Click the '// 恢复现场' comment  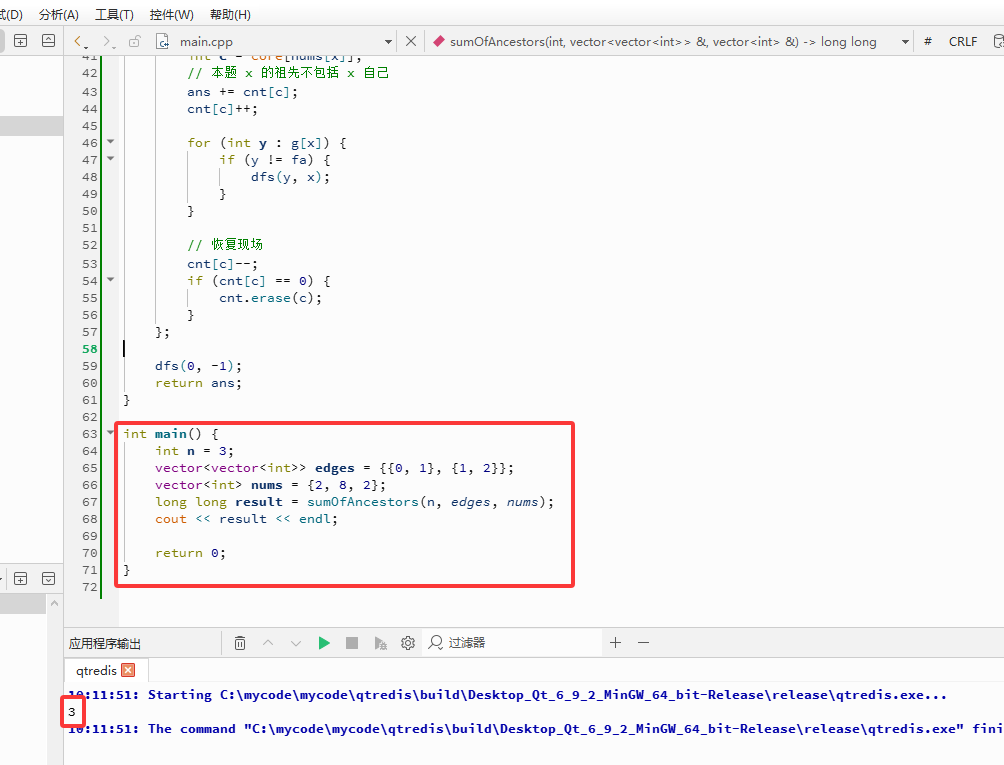point(225,245)
